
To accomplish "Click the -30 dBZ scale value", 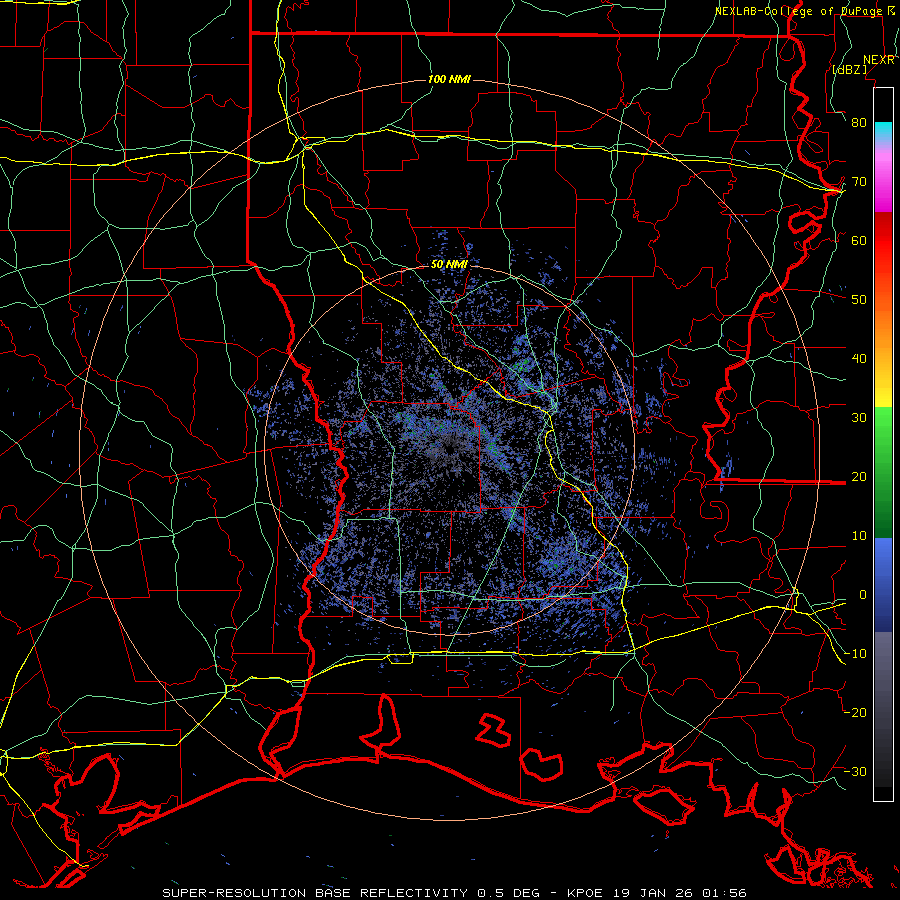I will [x=855, y=771].
